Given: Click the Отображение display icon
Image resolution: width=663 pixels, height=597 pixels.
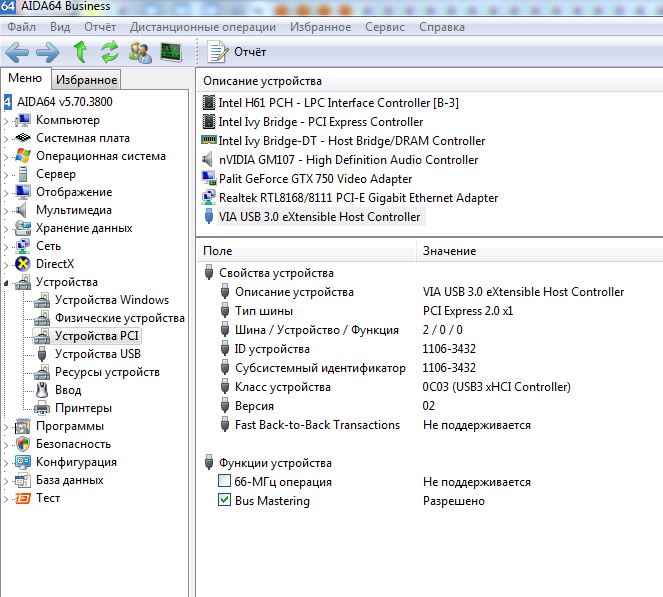Looking at the screenshot, I should pos(23,192).
